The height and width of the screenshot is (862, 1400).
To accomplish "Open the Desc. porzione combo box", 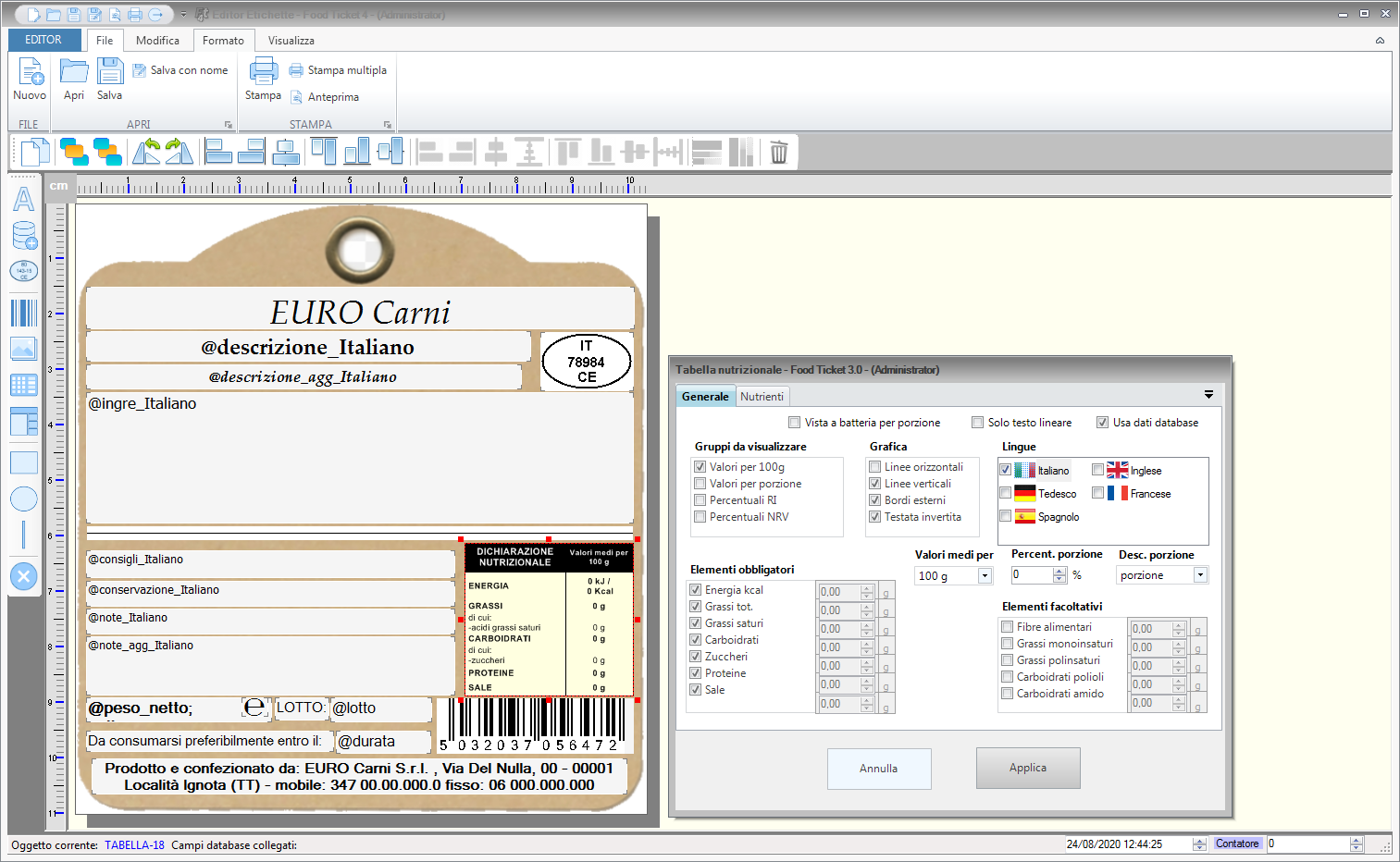I will 1200,574.
